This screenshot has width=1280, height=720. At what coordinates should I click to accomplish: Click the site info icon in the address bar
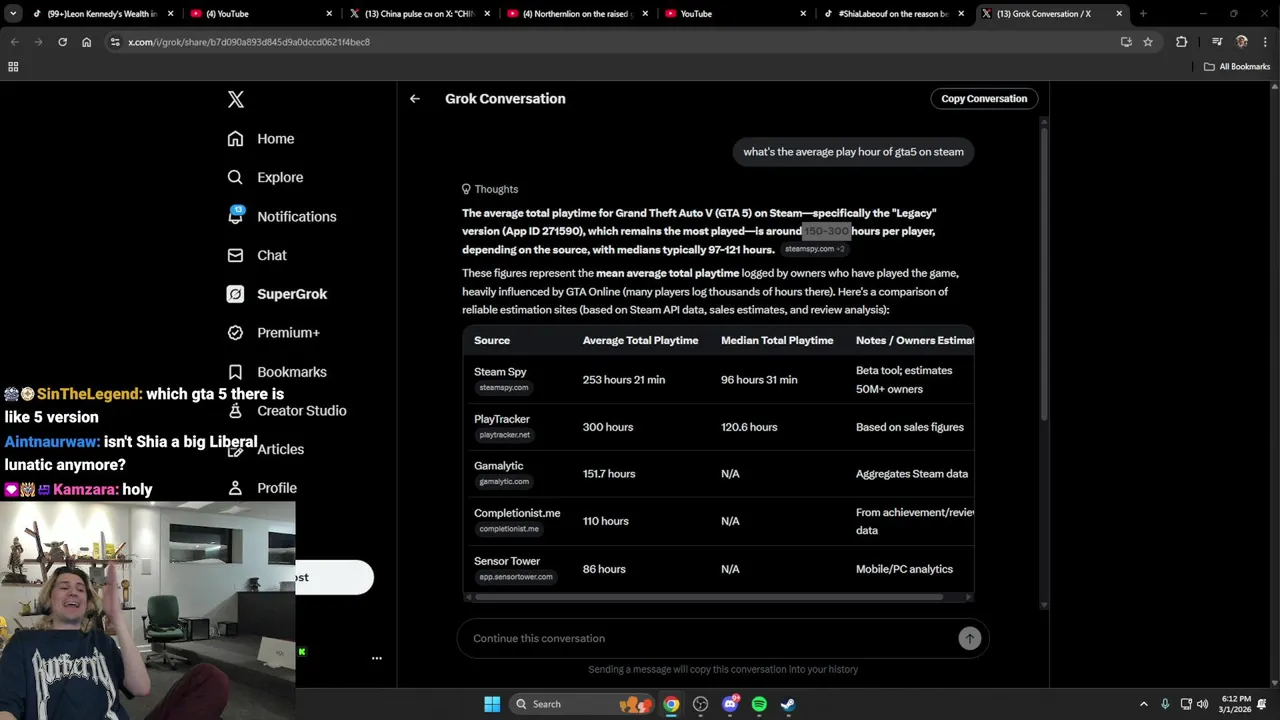pos(115,42)
